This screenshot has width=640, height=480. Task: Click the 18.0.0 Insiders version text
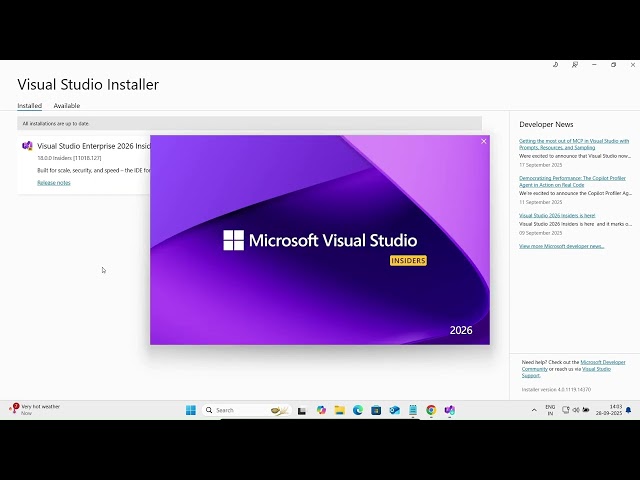pos(69,158)
